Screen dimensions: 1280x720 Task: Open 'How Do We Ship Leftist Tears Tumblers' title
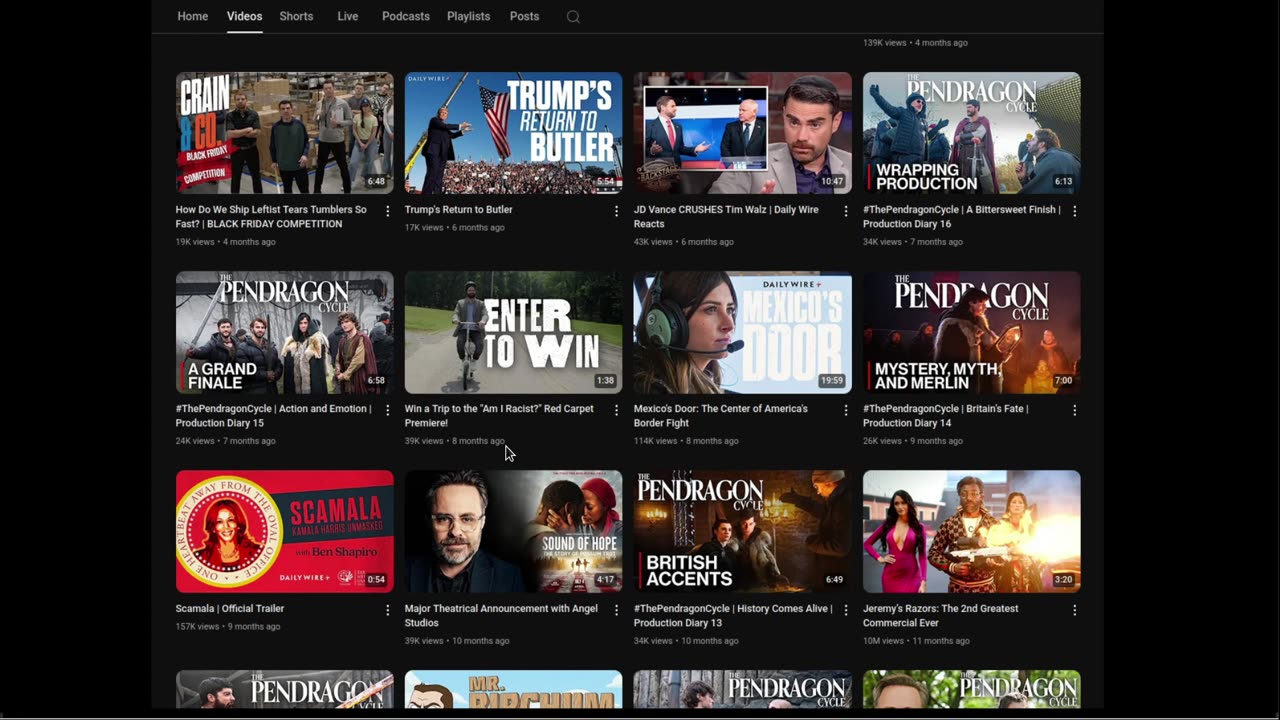click(x=271, y=217)
